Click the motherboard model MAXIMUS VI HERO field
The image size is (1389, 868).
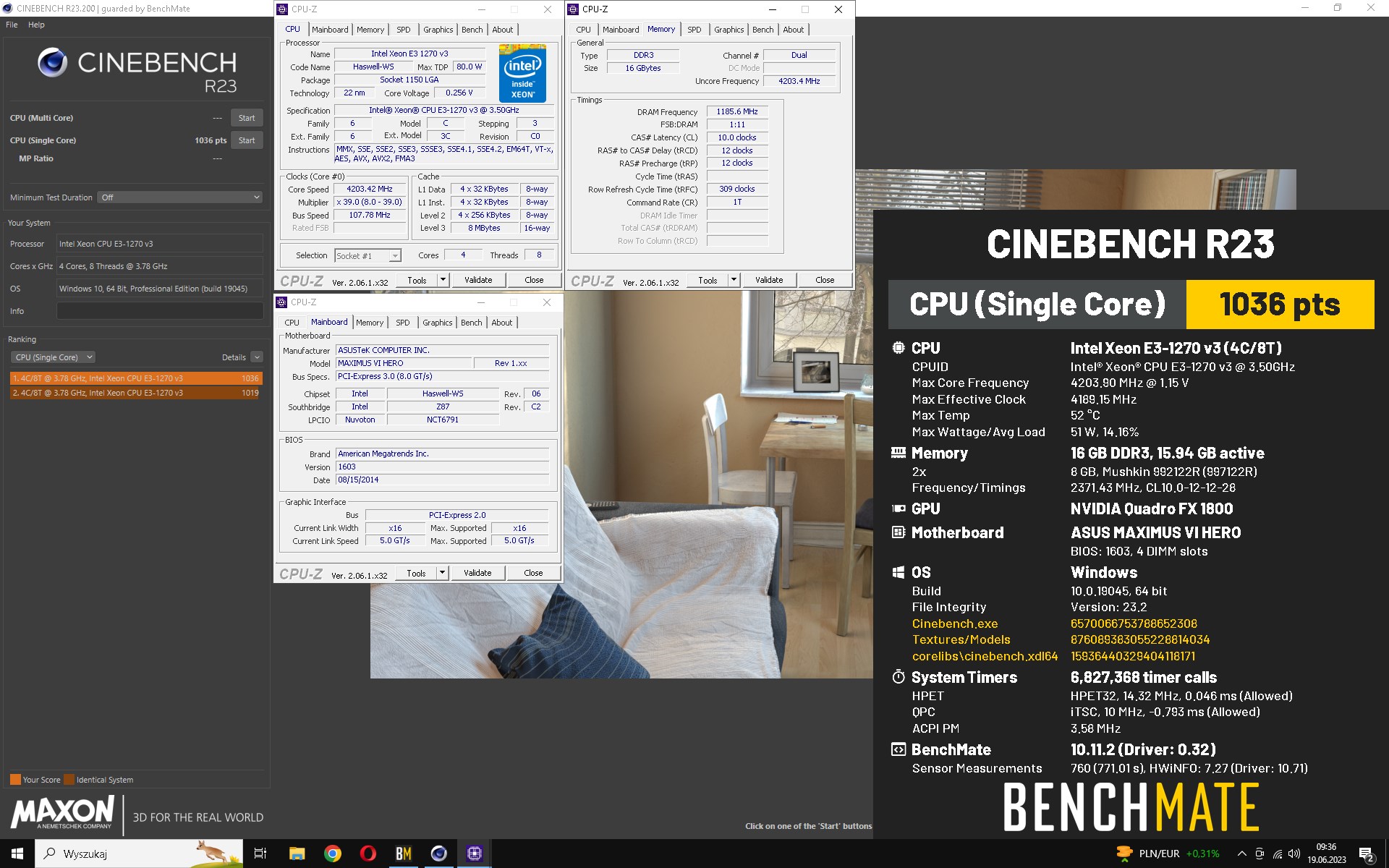pyautogui.click(x=403, y=364)
